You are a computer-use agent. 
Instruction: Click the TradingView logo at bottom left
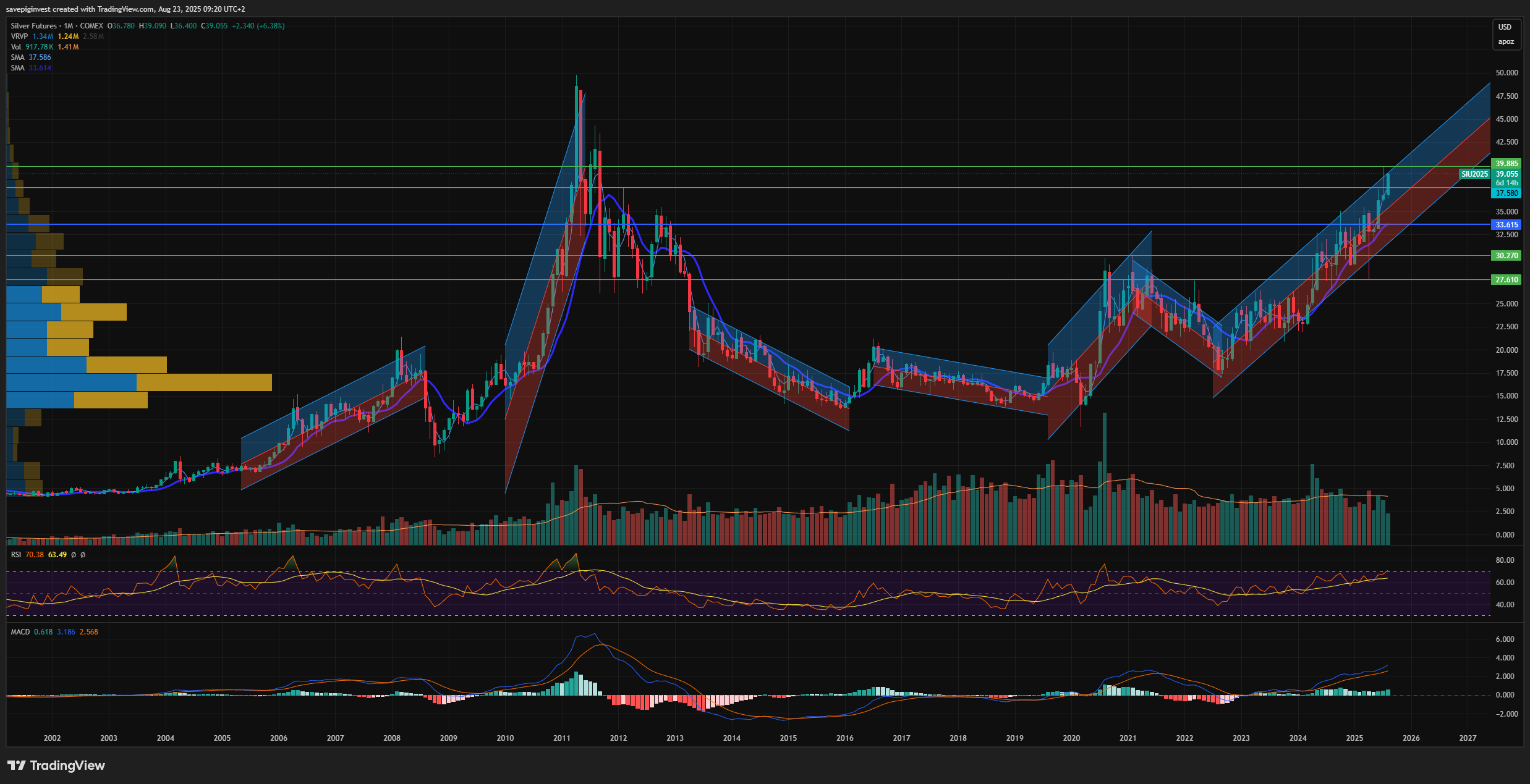click(x=56, y=765)
